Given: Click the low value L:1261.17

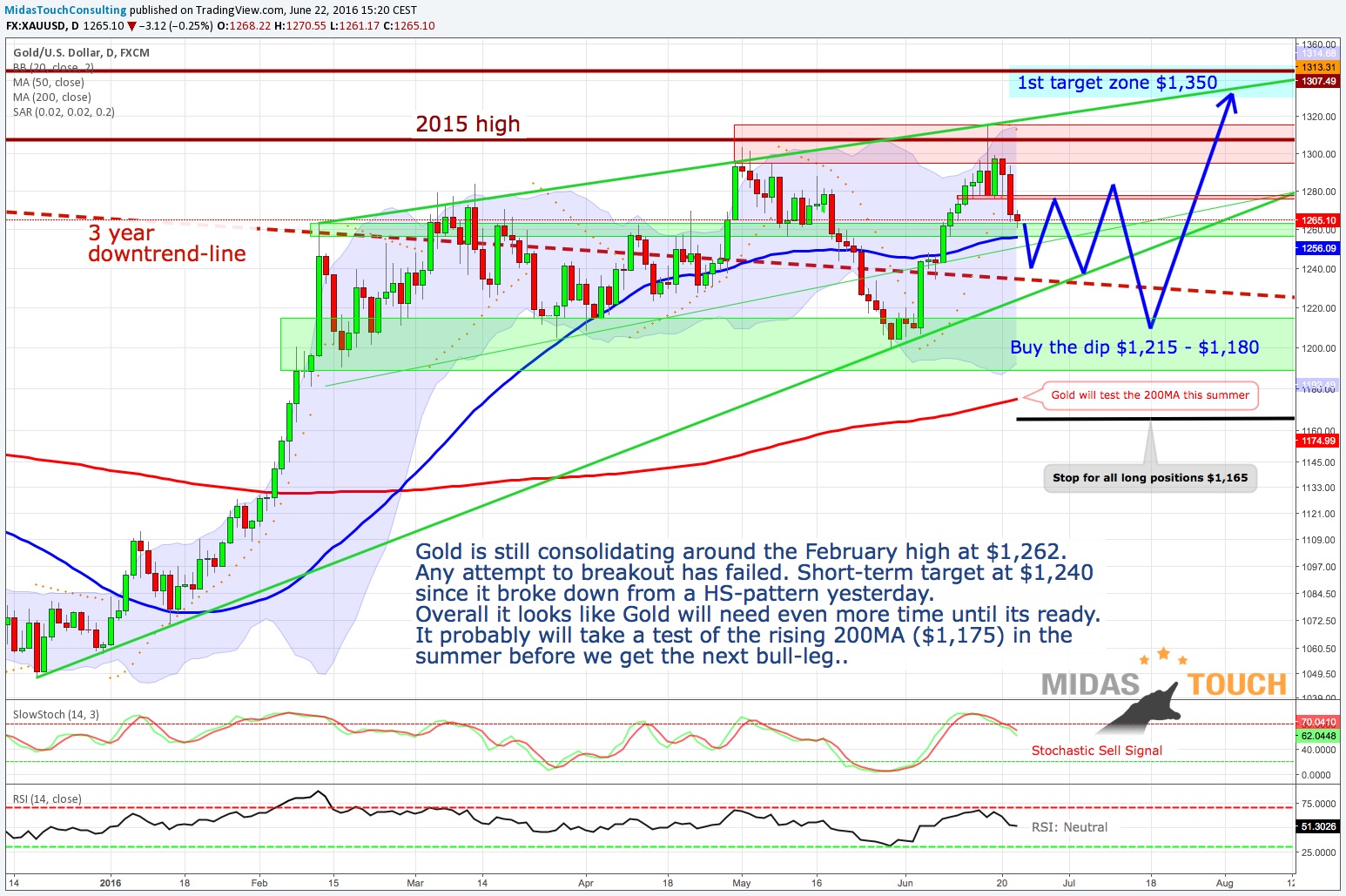Looking at the screenshot, I should point(354,26).
